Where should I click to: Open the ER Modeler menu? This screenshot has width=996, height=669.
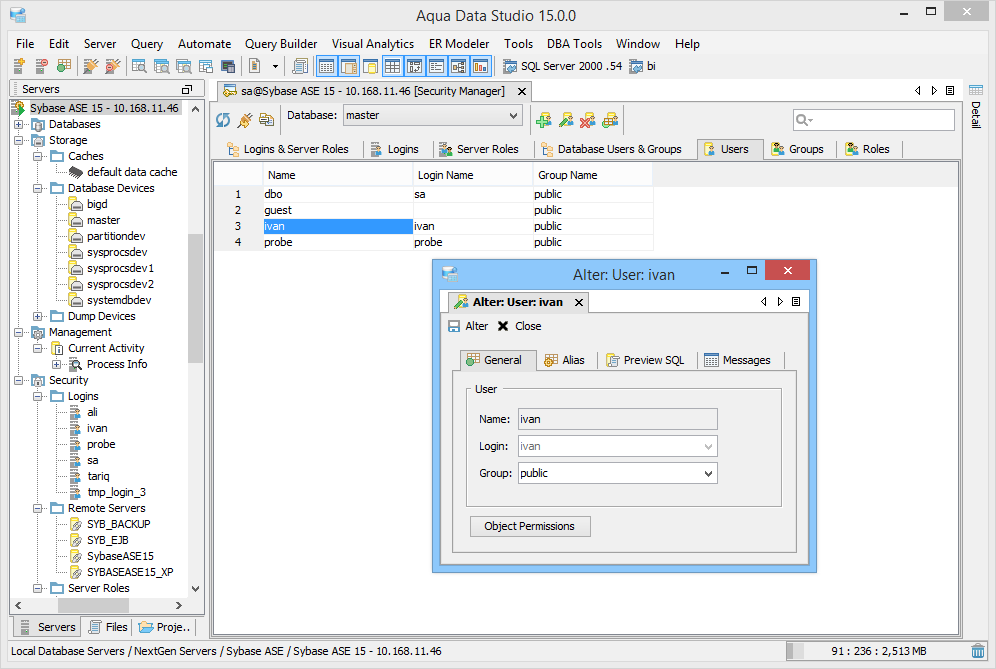point(459,44)
